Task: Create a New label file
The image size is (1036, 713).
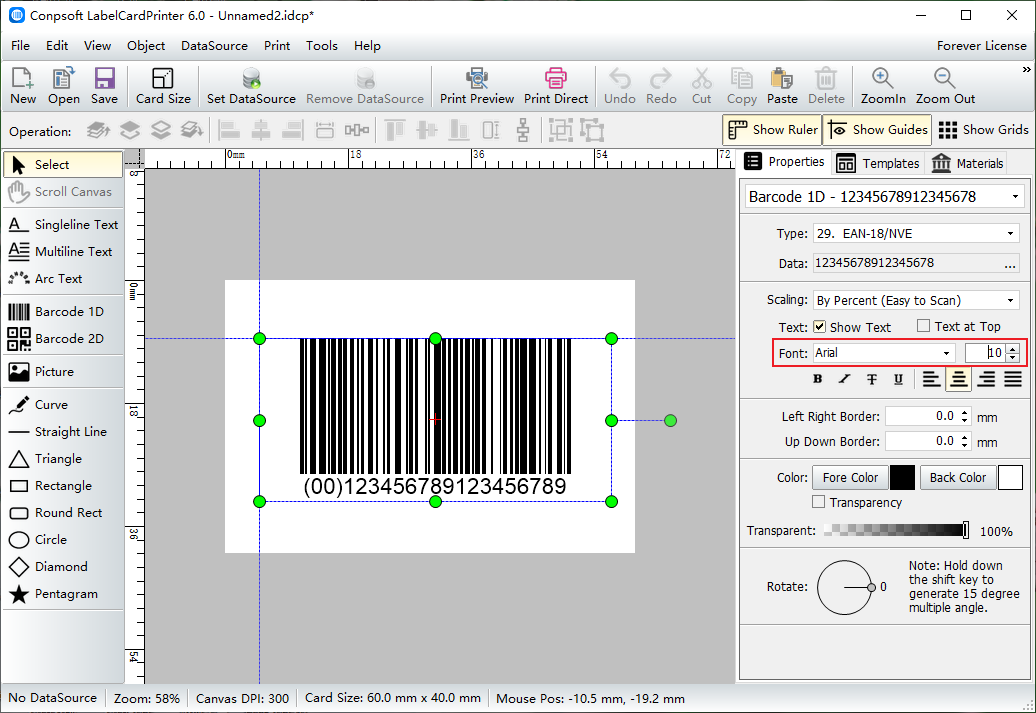Action: point(23,86)
